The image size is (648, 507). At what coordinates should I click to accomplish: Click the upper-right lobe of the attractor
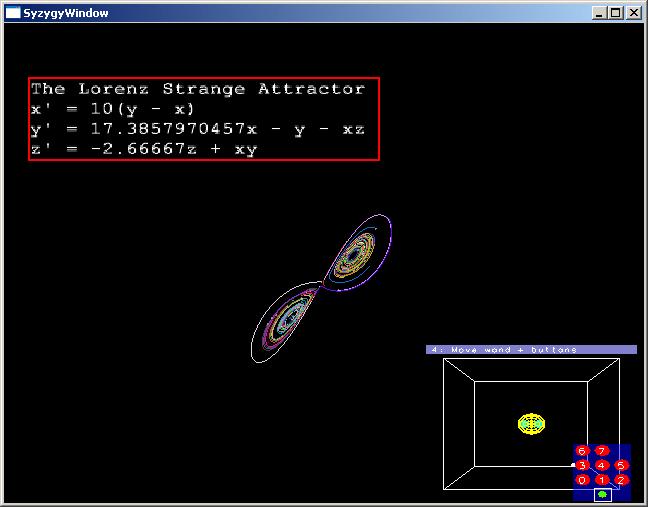coord(357,254)
